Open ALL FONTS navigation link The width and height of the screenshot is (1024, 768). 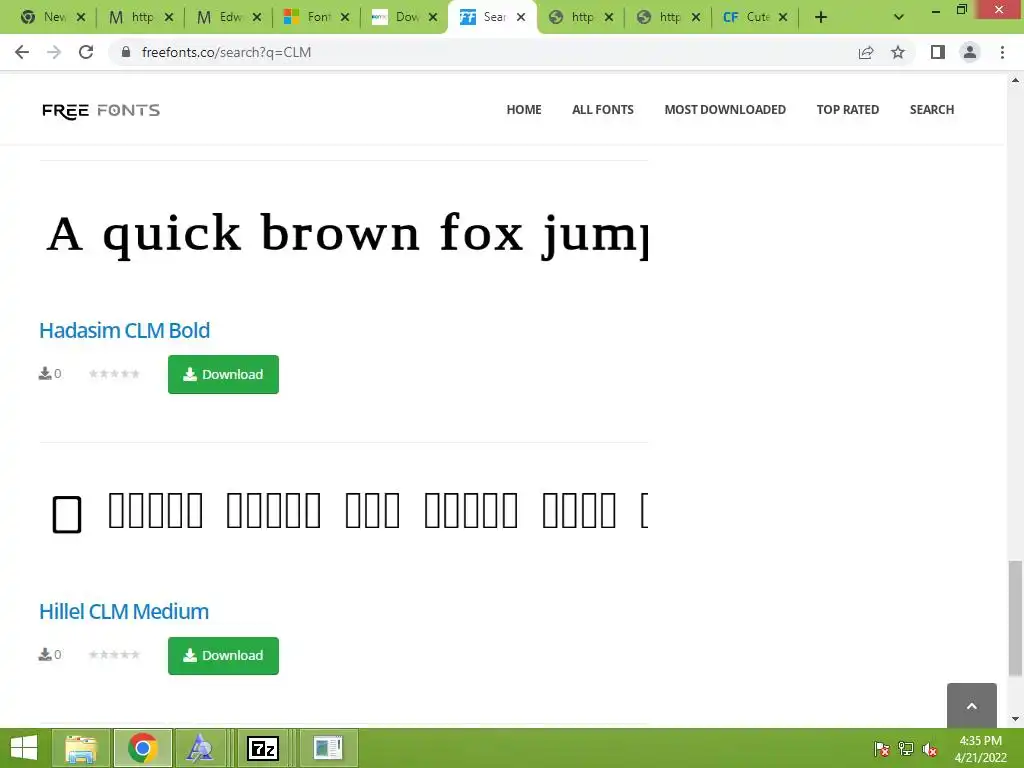click(x=603, y=110)
